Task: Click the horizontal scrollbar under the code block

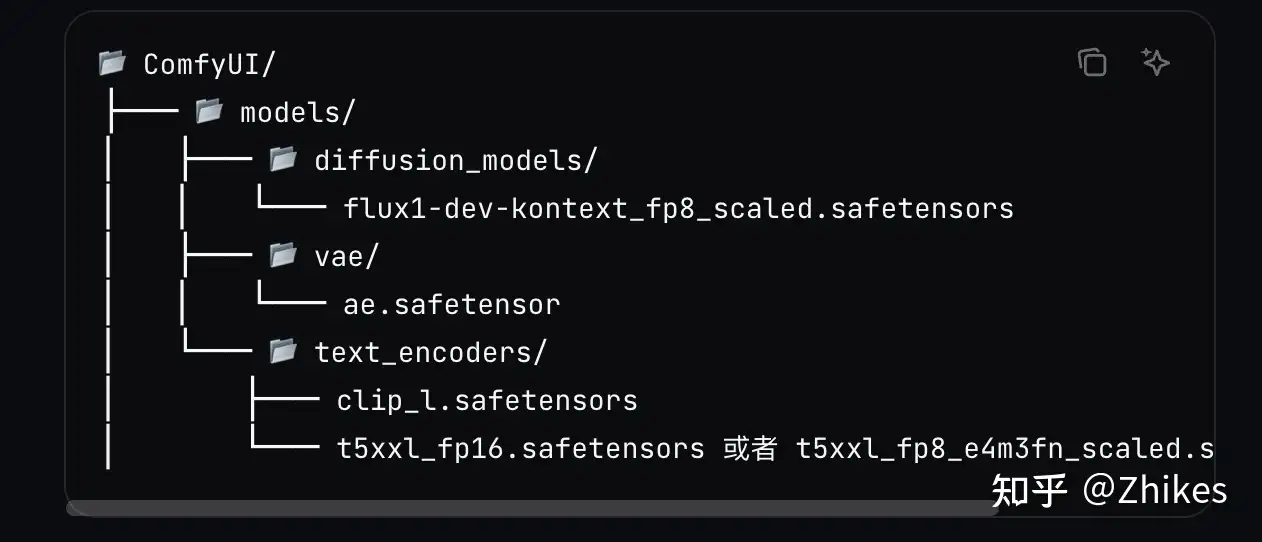Action: tap(530, 508)
